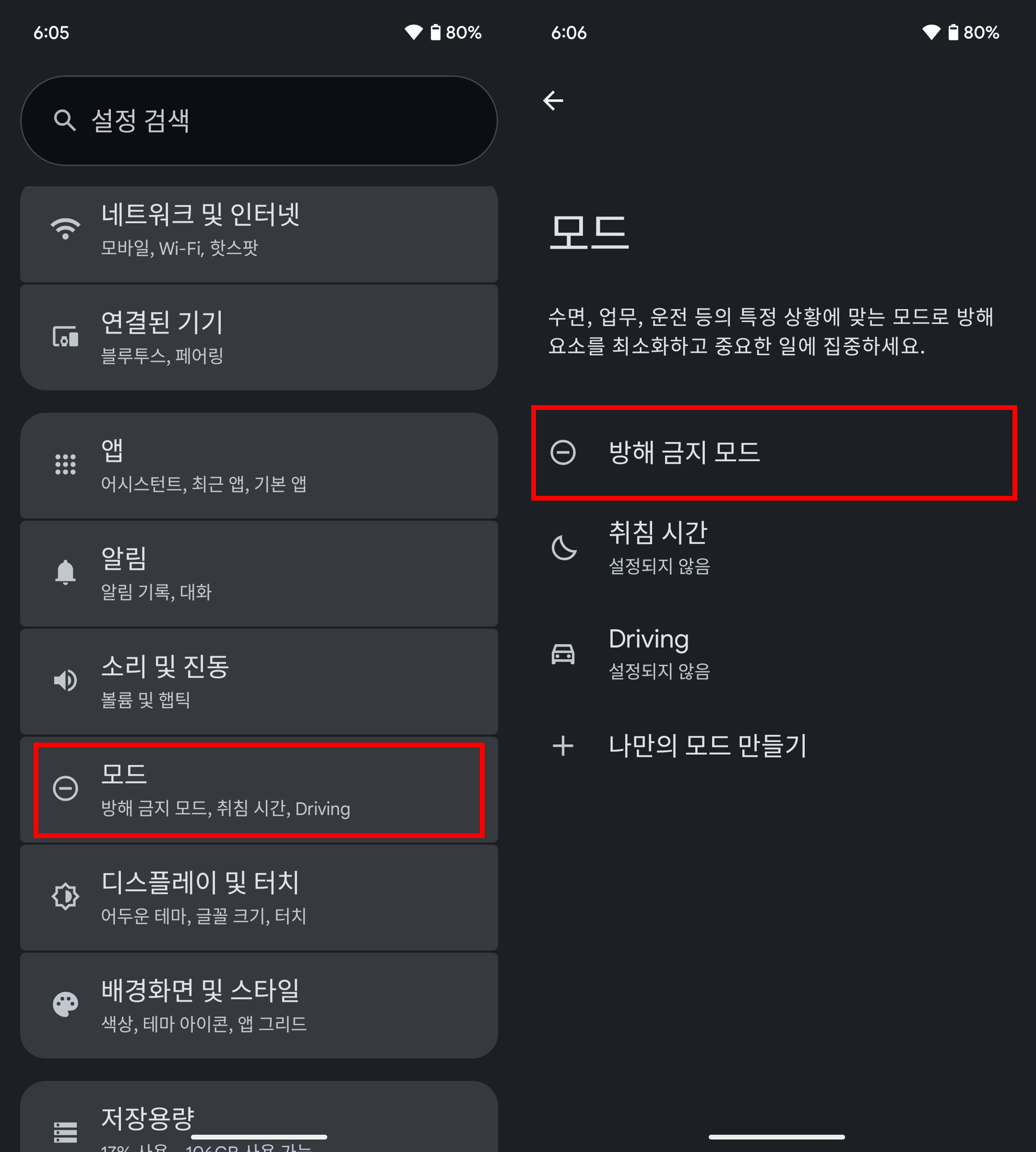Click the search magnifier icon
1036x1152 pixels.
(x=65, y=121)
